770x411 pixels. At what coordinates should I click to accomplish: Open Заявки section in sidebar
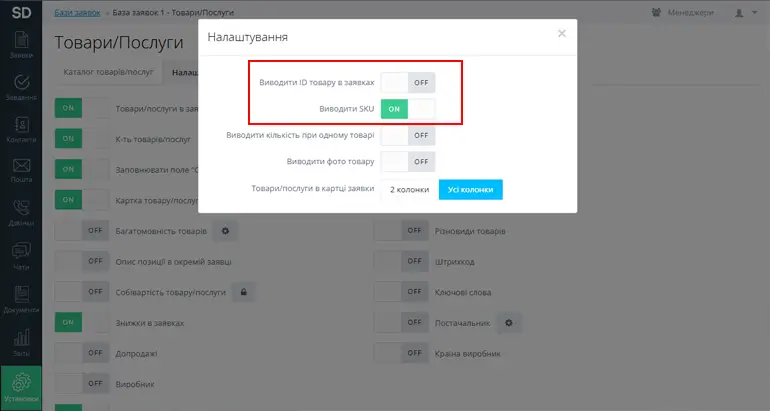[21, 44]
